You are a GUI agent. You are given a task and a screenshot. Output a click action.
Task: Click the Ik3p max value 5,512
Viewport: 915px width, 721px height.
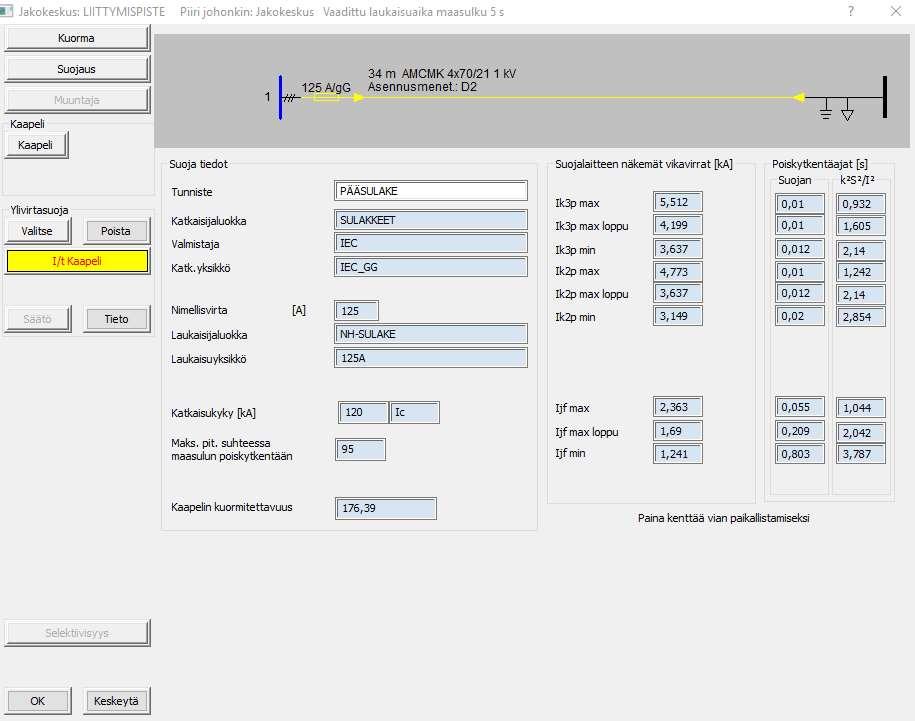[677, 202]
